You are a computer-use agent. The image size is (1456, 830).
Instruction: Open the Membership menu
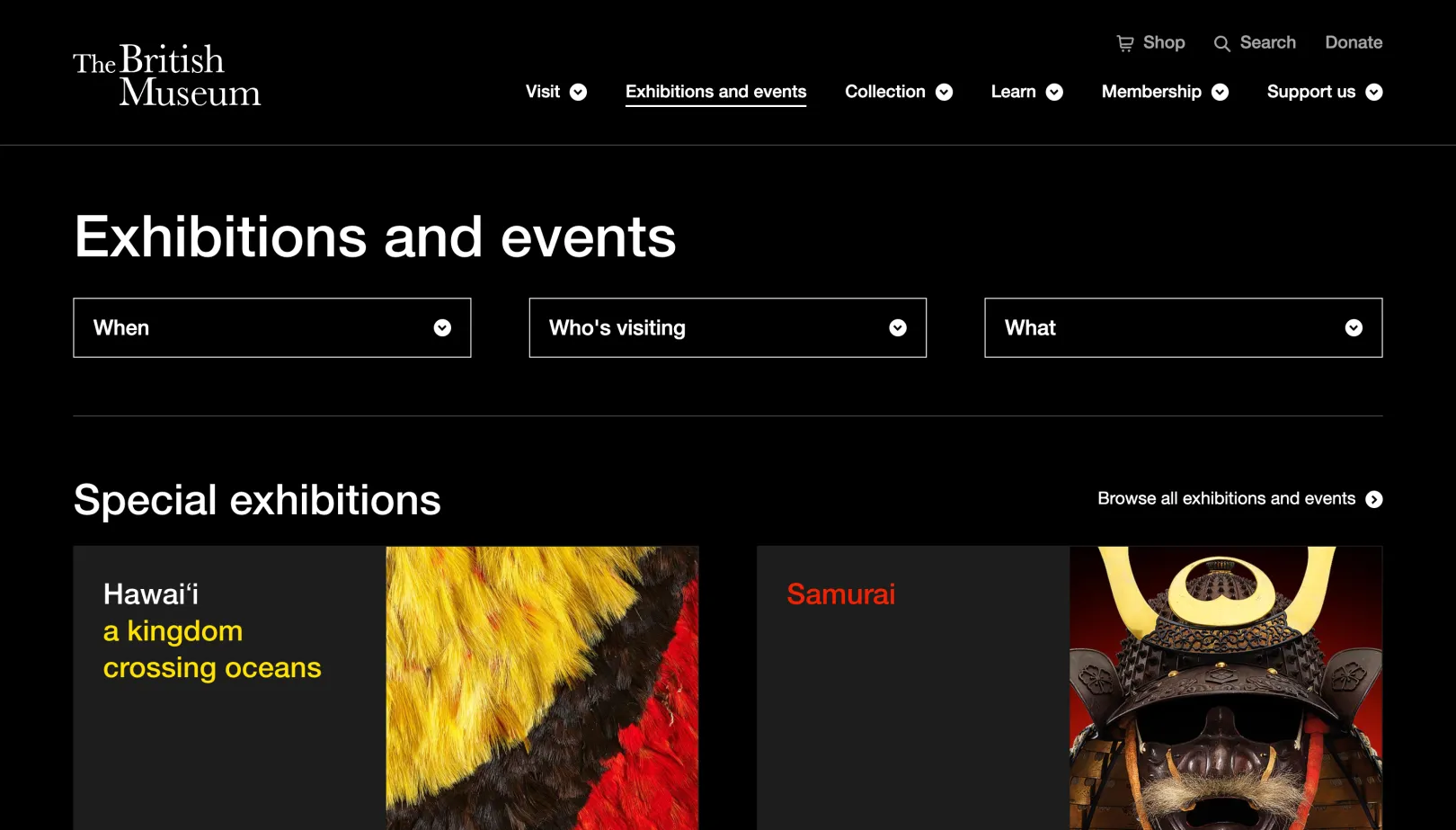1151,92
